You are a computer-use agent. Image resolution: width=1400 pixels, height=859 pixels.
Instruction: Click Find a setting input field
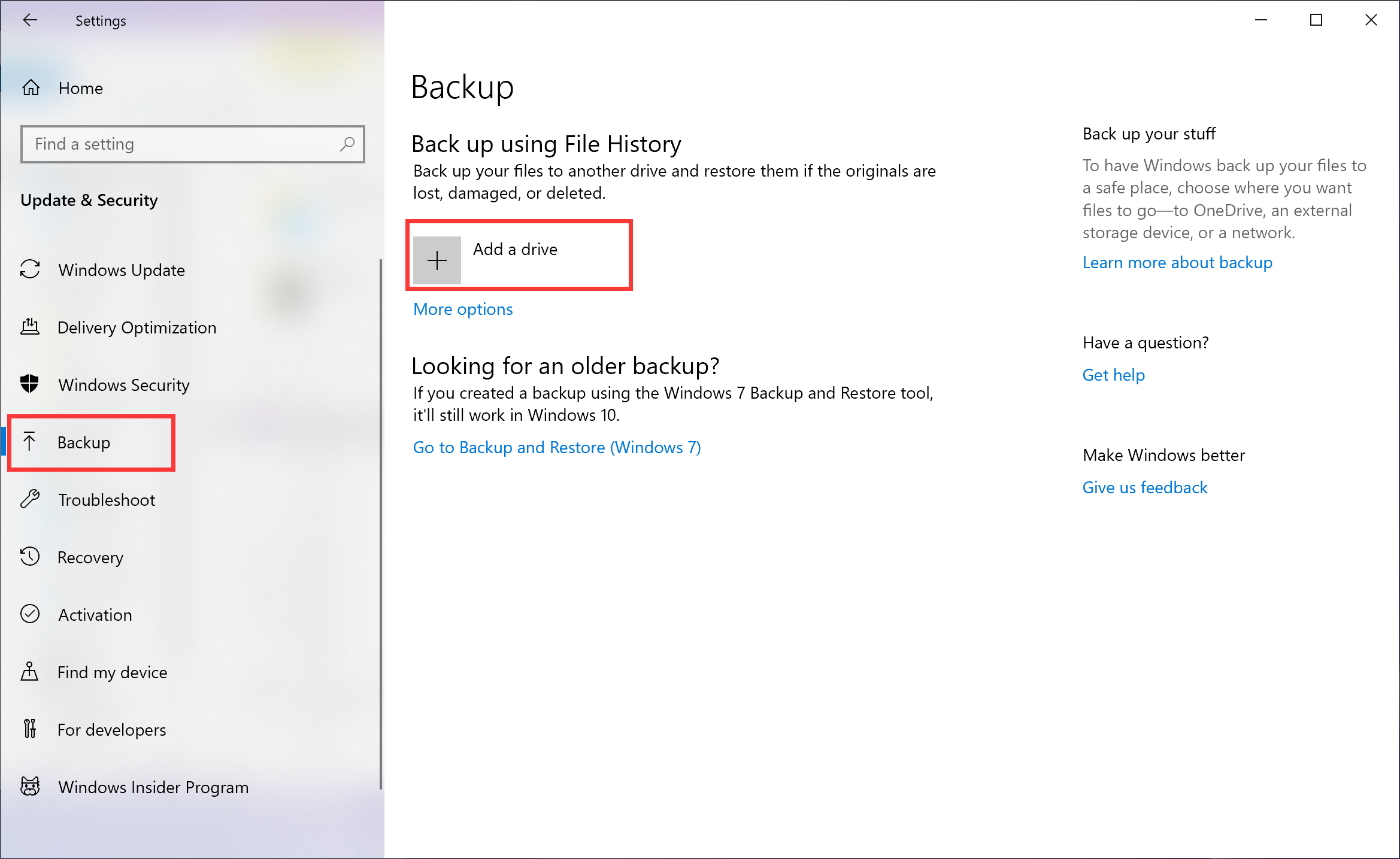pos(191,144)
